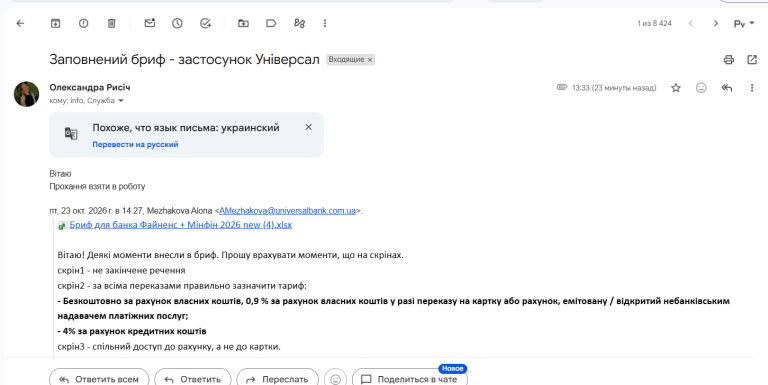The width and height of the screenshot is (768, 385).
Task: Open the Бриф для банка xlsx link
Action: coord(180,225)
